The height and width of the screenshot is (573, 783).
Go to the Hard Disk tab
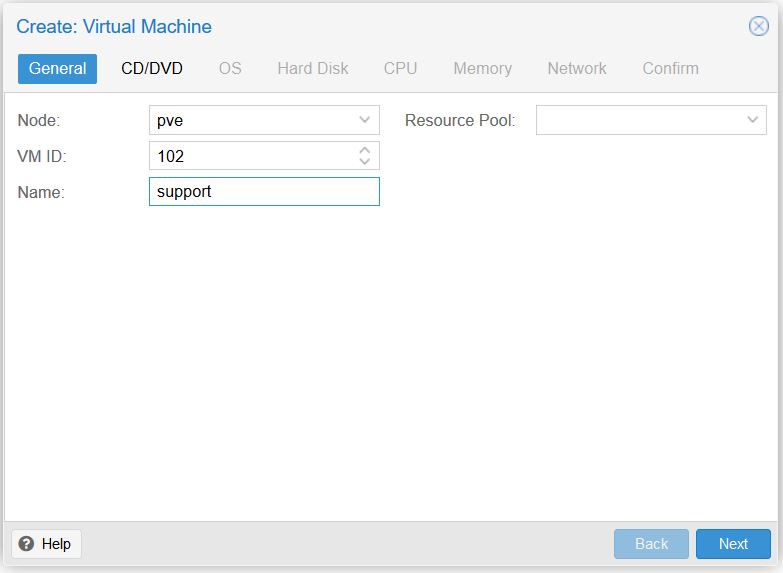(313, 68)
